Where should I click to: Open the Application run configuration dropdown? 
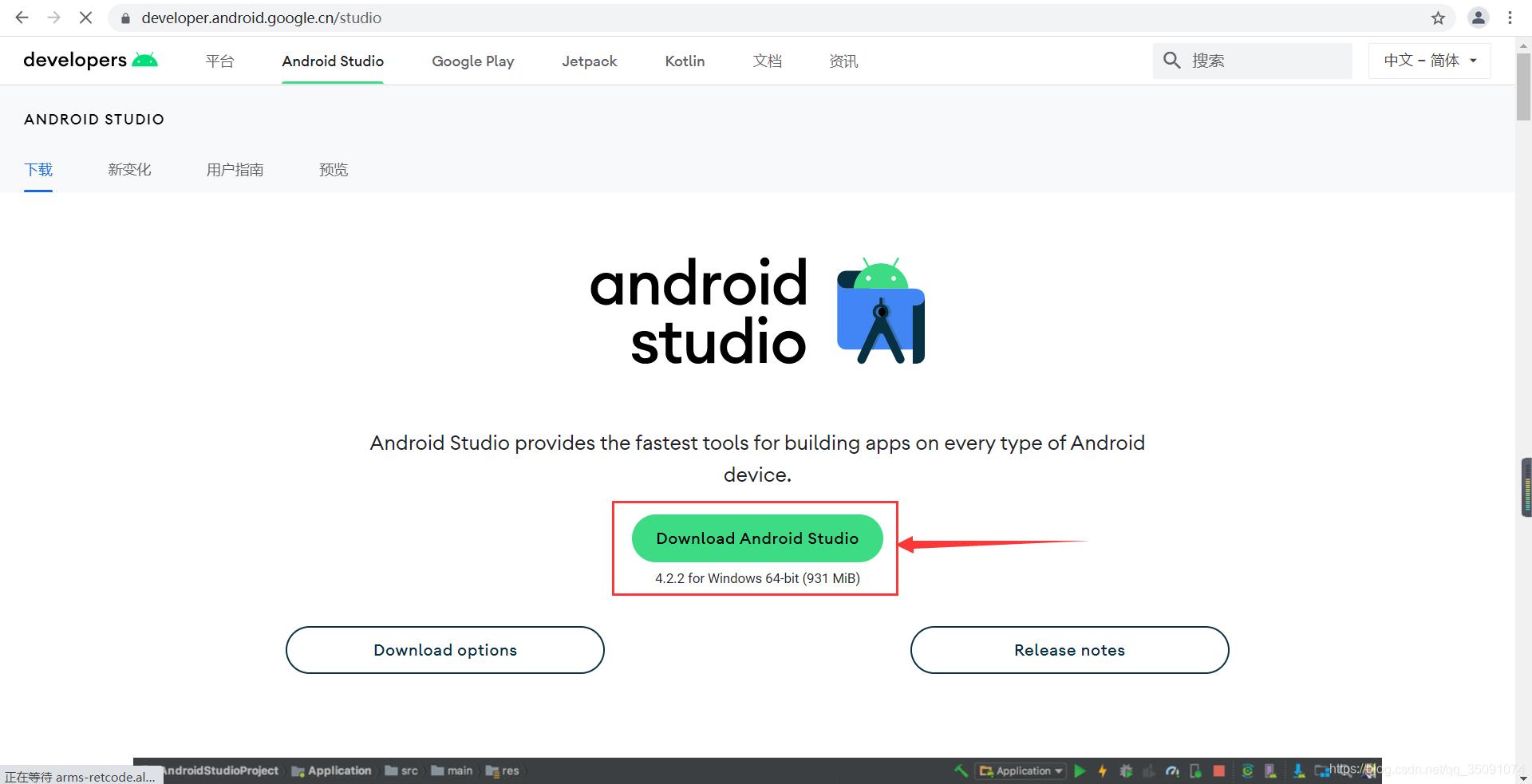1021,770
